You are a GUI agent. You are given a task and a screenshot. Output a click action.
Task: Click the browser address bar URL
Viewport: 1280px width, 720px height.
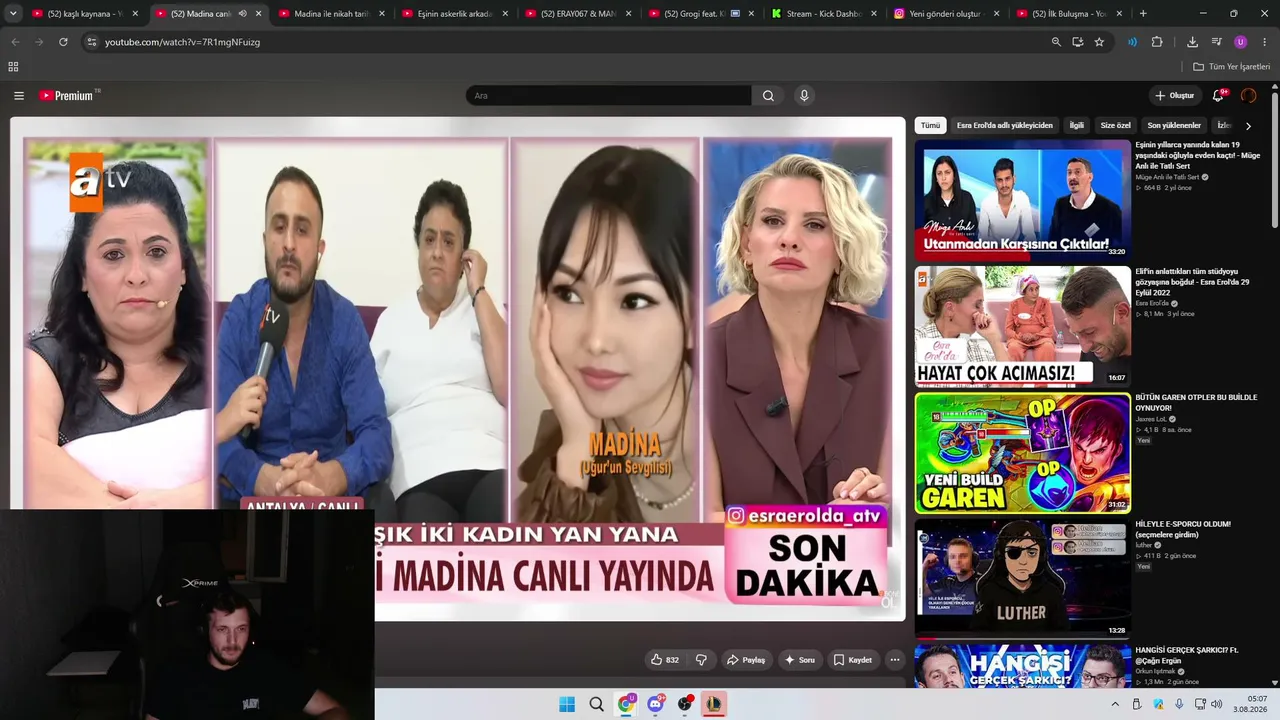[182, 42]
